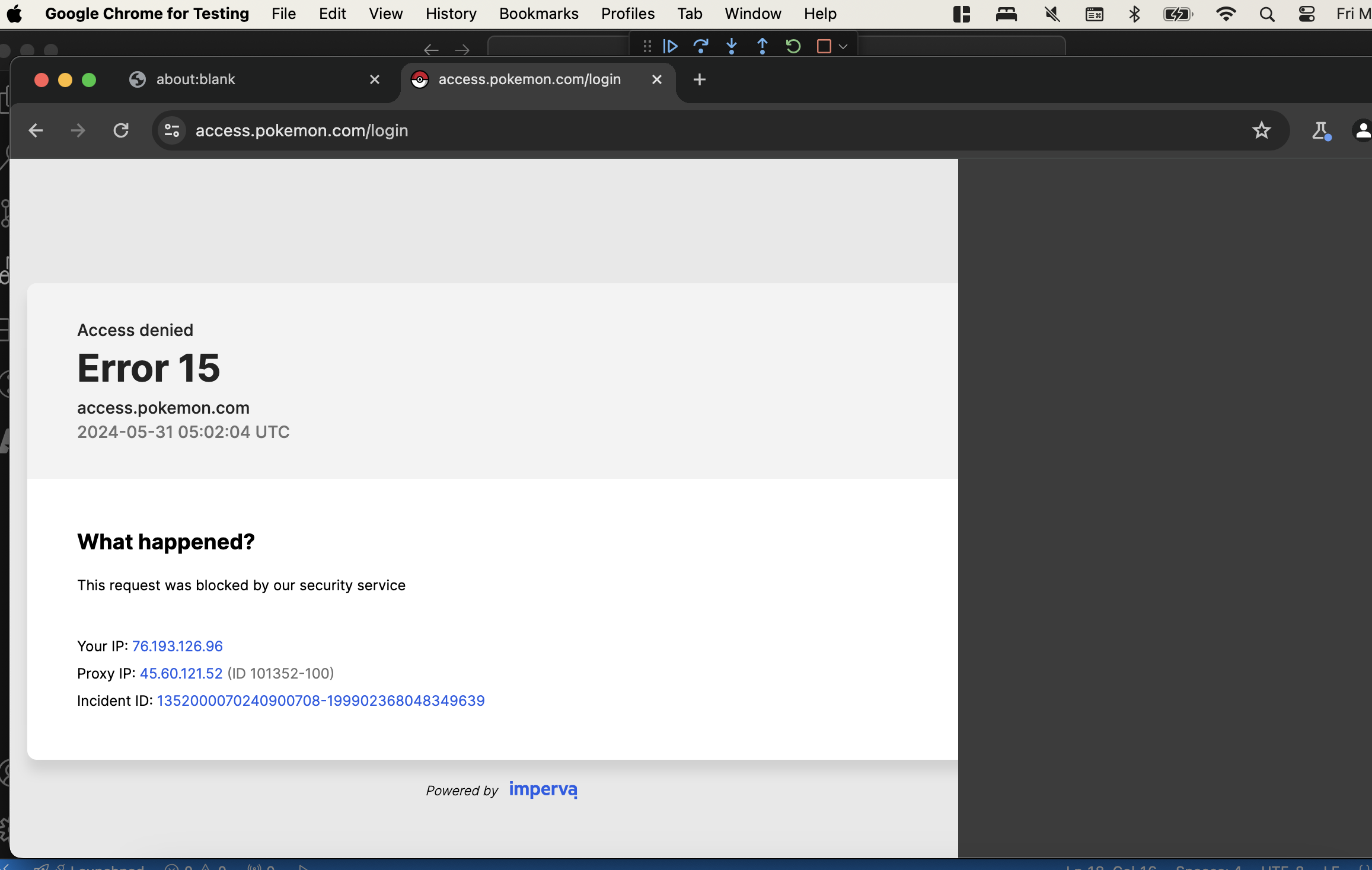Open the Window menu
The width and height of the screenshot is (1372, 870).
(x=753, y=14)
